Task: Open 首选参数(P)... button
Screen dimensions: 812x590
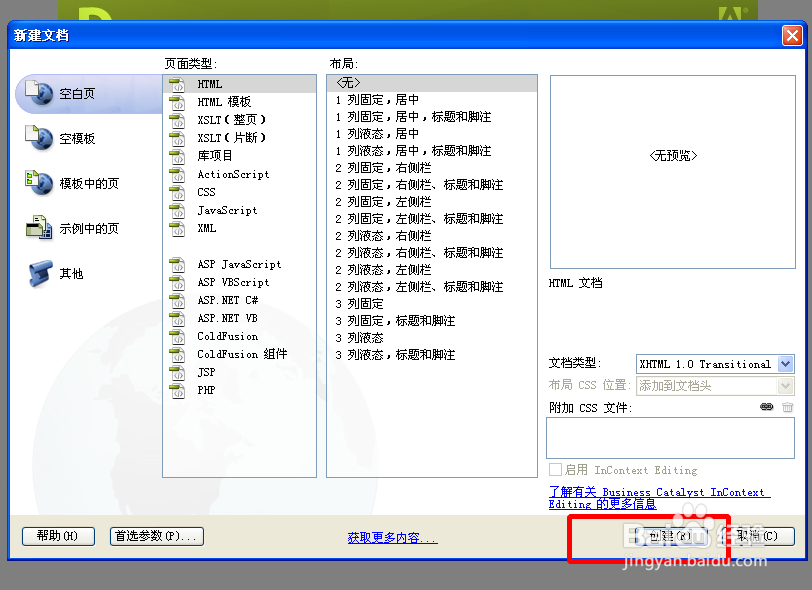Action: click(x=157, y=536)
